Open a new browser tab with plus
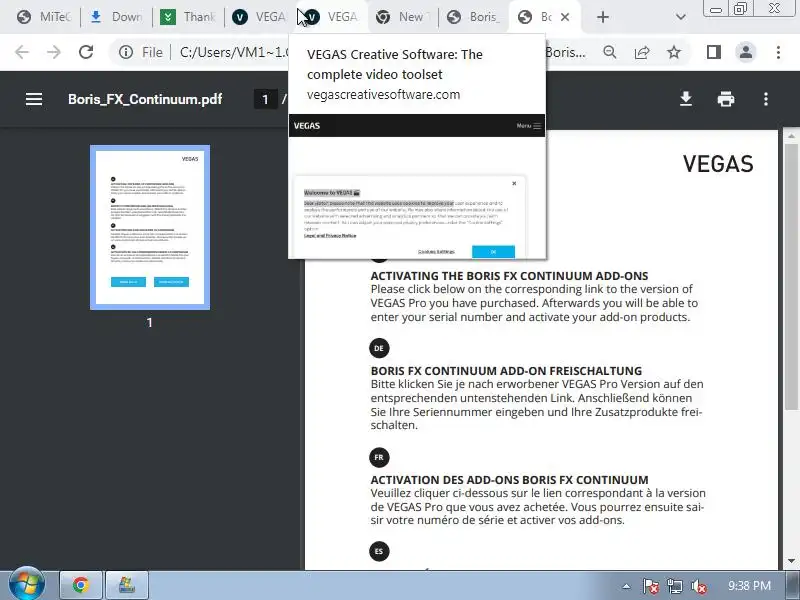 [x=603, y=17]
